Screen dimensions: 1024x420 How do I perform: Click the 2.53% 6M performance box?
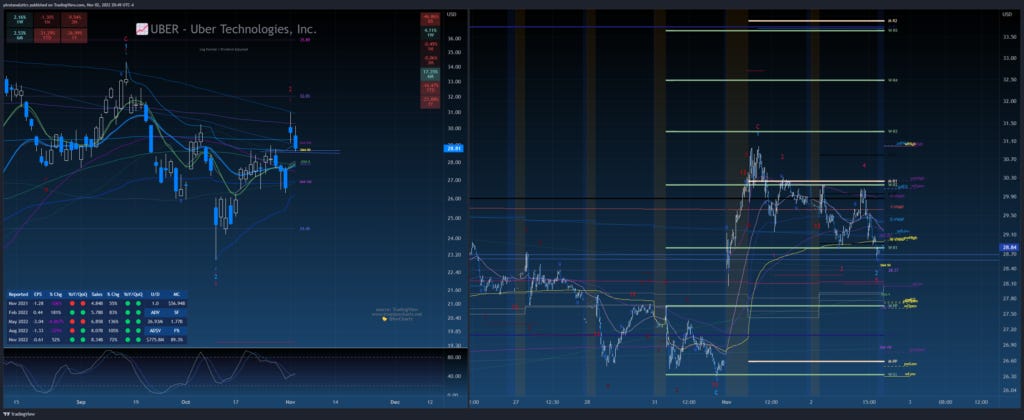20,34
